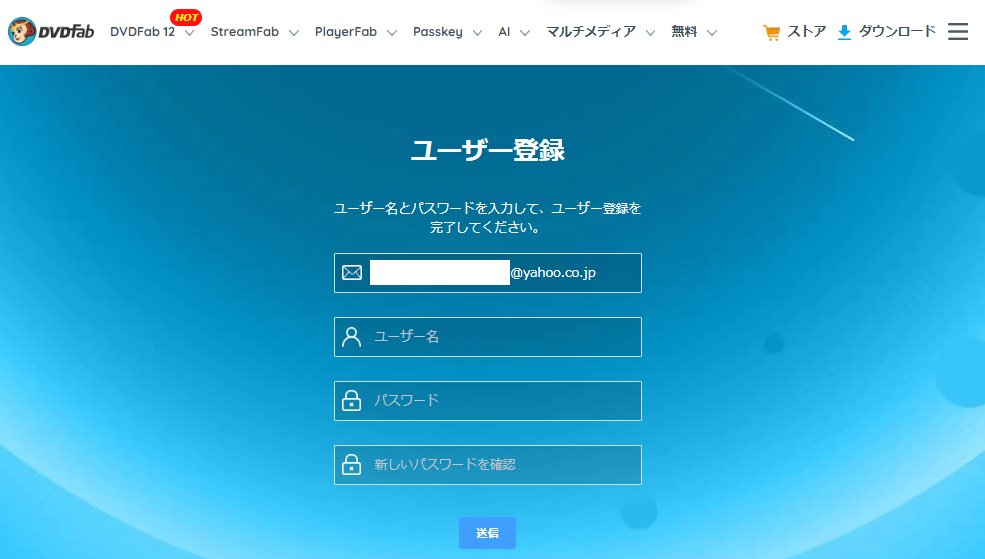Expand the DVDFab 12 dropdown chevron
The width and height of the screenshot is (985, 559).
coord(189,33)
